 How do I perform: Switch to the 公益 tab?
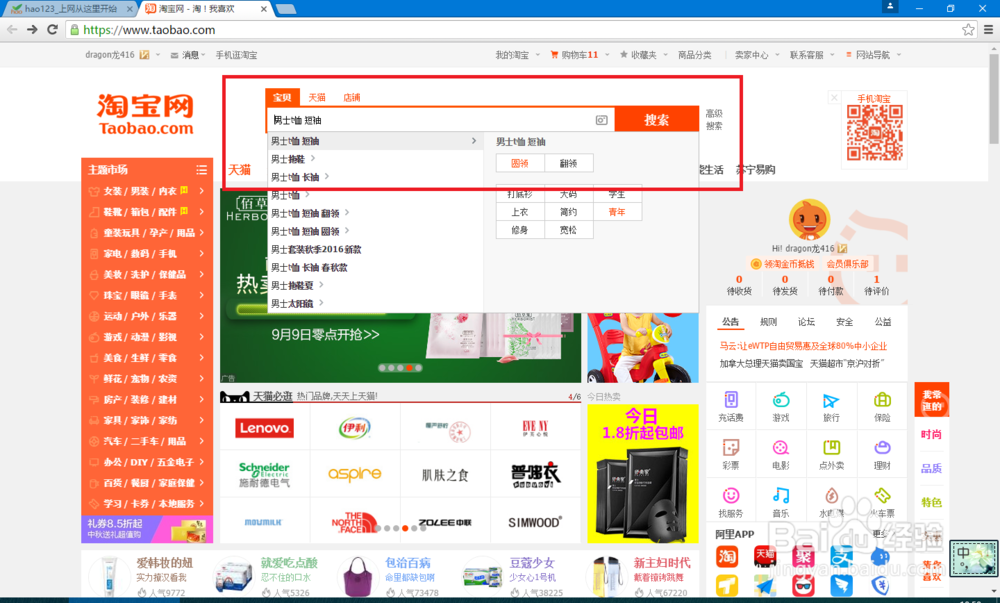883,322
